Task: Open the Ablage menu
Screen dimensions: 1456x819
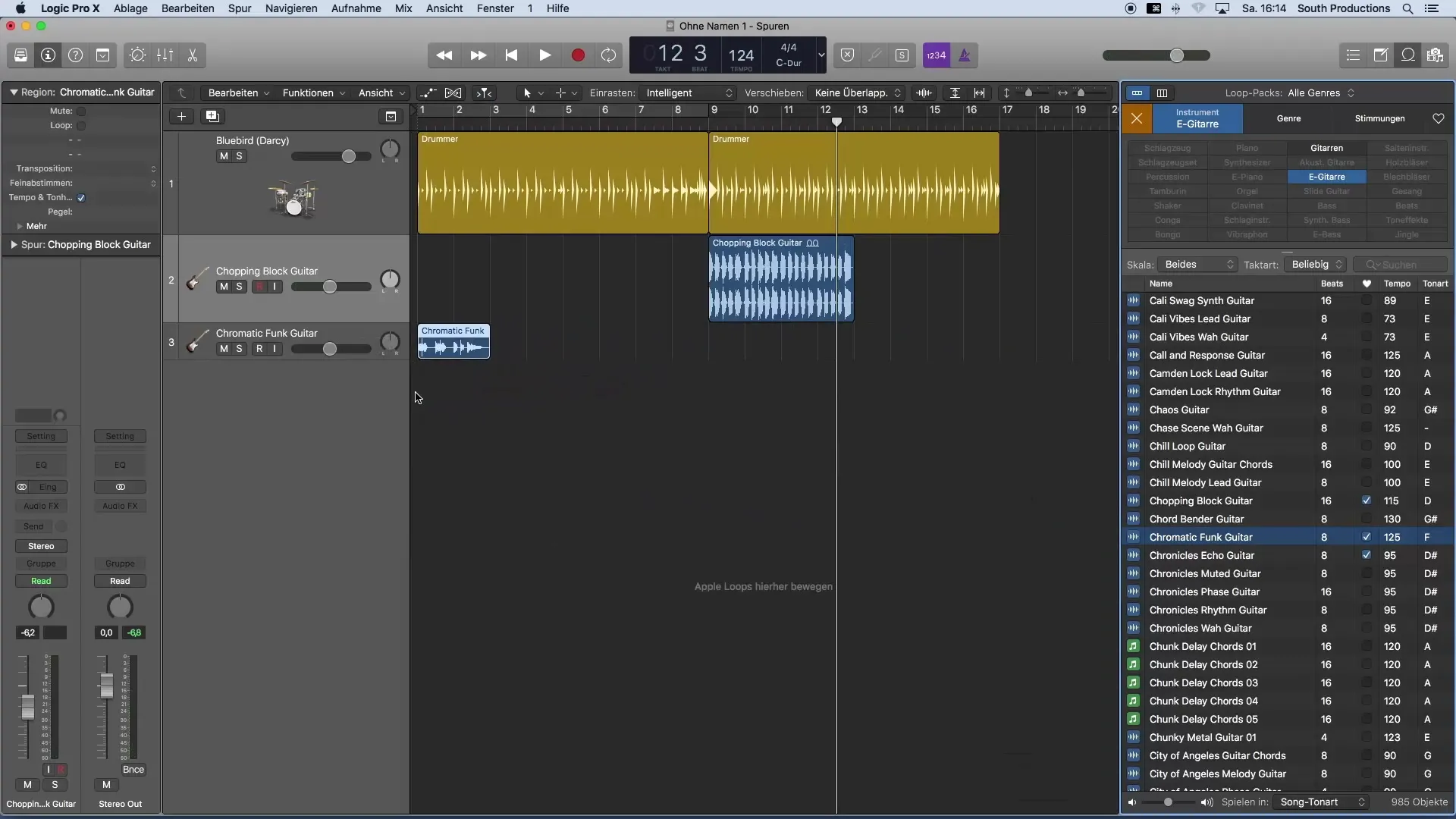Action: 130,8
